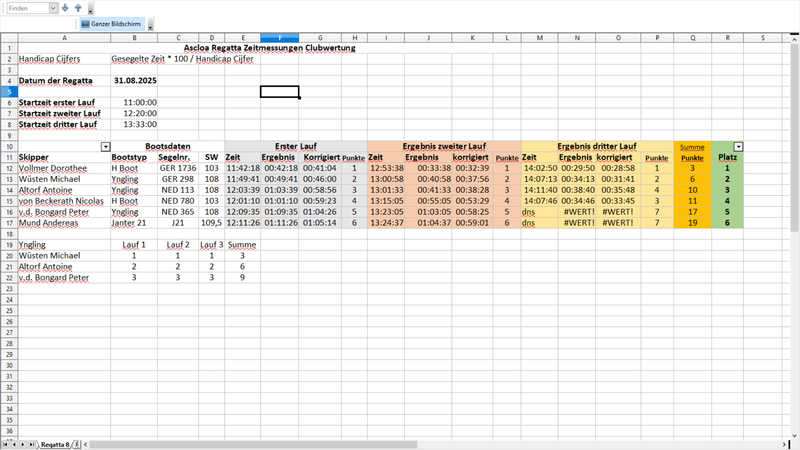Image resolution: width=800 pixels, height=450 pixels.
Task: Select the start time 13:33:00 cell
Action: (x=134, y=124)
